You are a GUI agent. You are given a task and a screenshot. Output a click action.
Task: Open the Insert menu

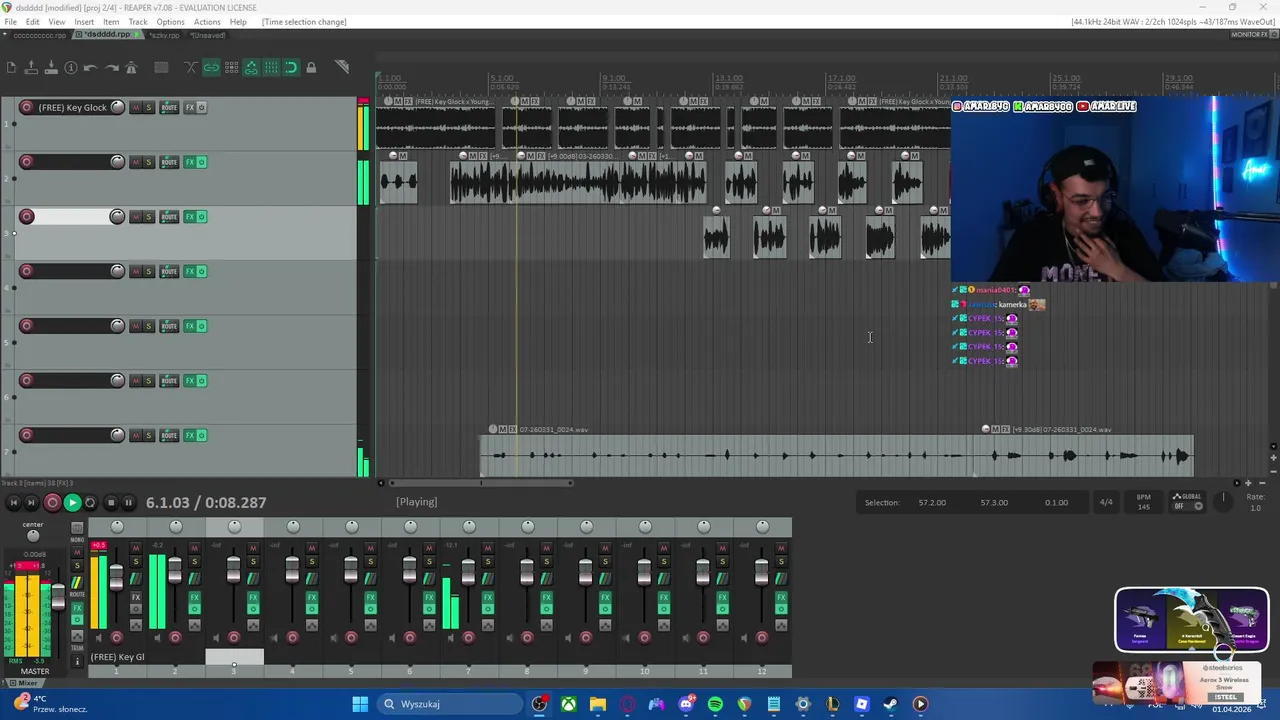click(x=84, y=22)
